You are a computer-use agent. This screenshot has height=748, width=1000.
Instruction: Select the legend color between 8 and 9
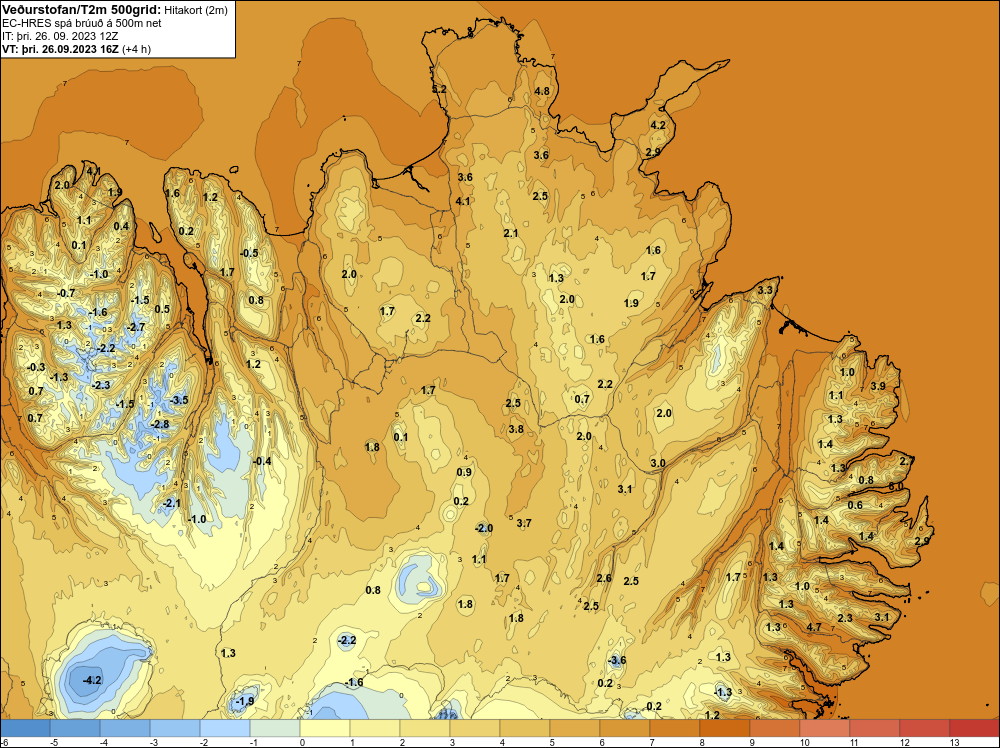[724, 728]
